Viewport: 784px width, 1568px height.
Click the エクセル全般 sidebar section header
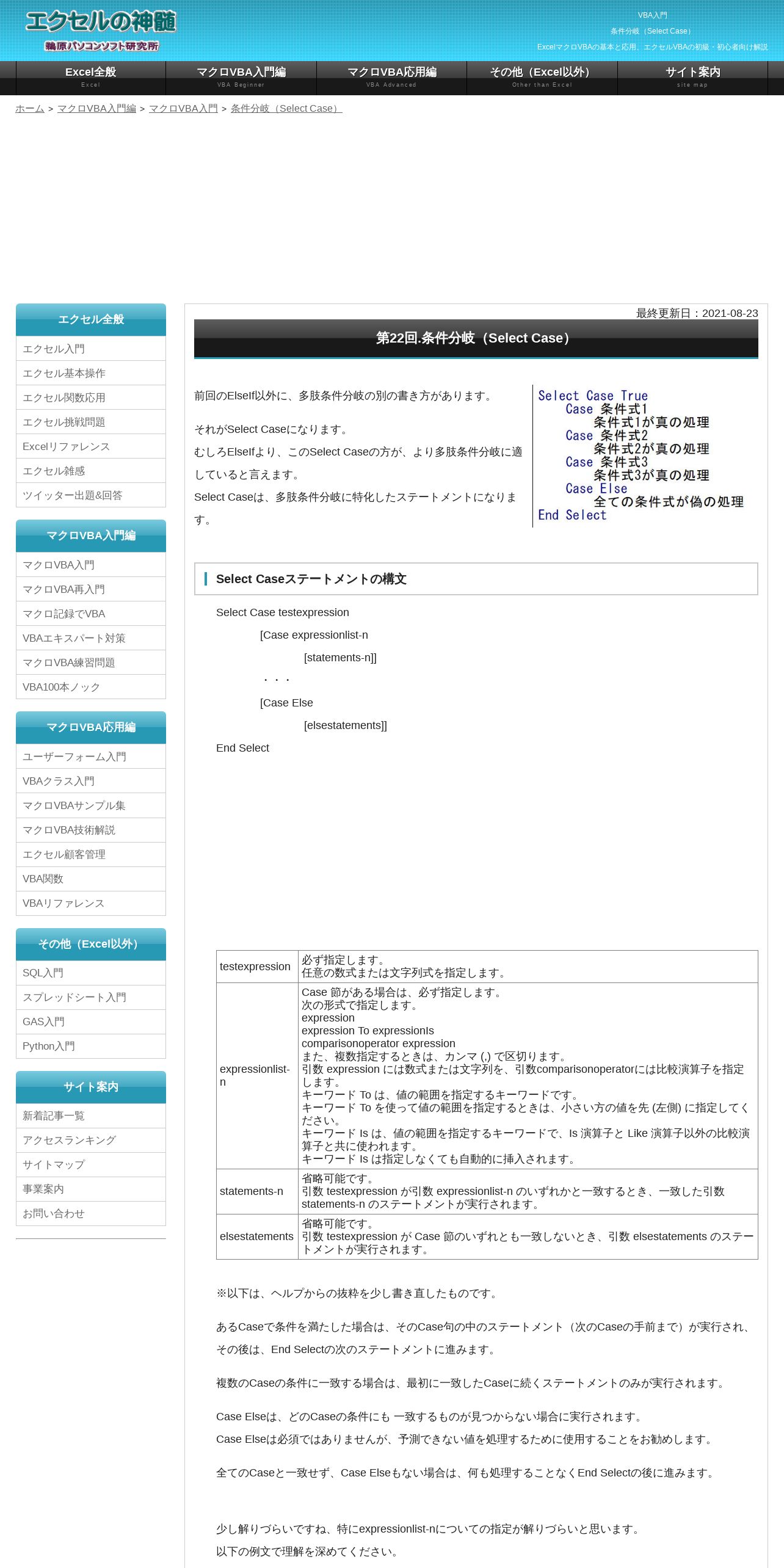(90, 319)
